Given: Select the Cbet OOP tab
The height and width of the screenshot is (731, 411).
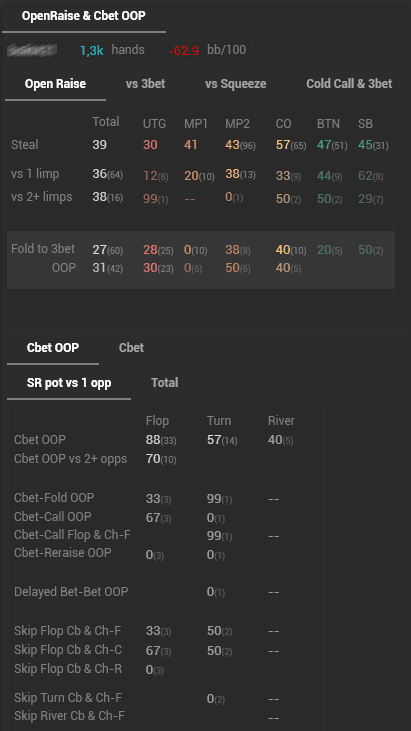Looking at the screenshot, I should (53, 348).
